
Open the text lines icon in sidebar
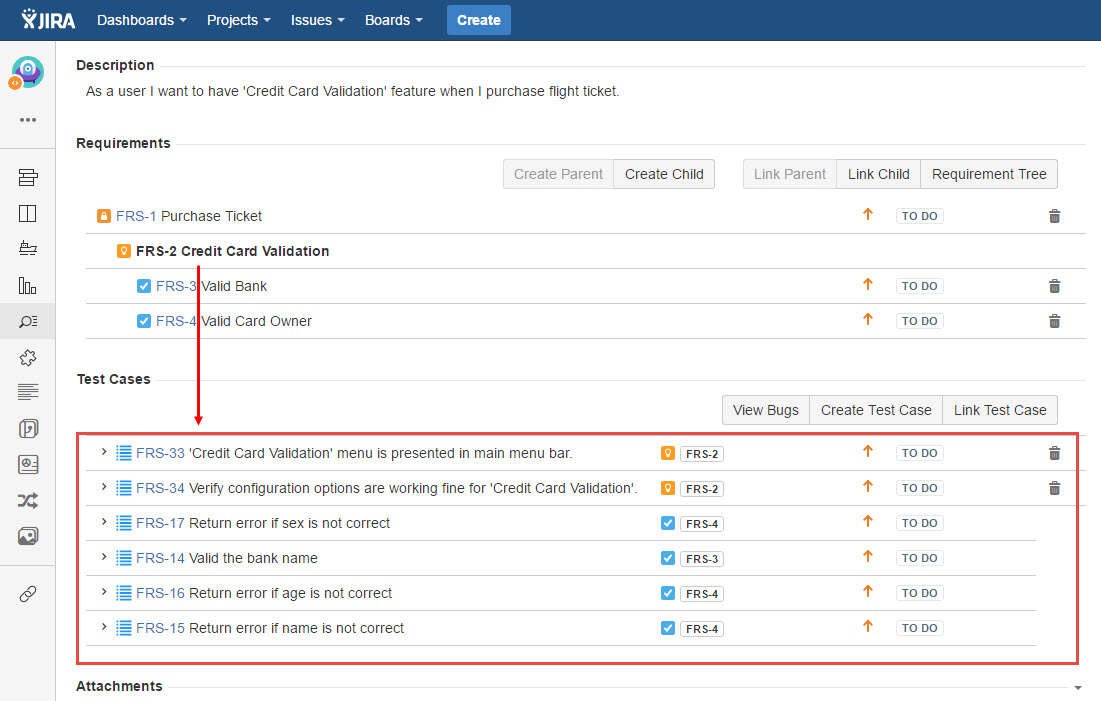pyautogui.click(x=28, y=392)
